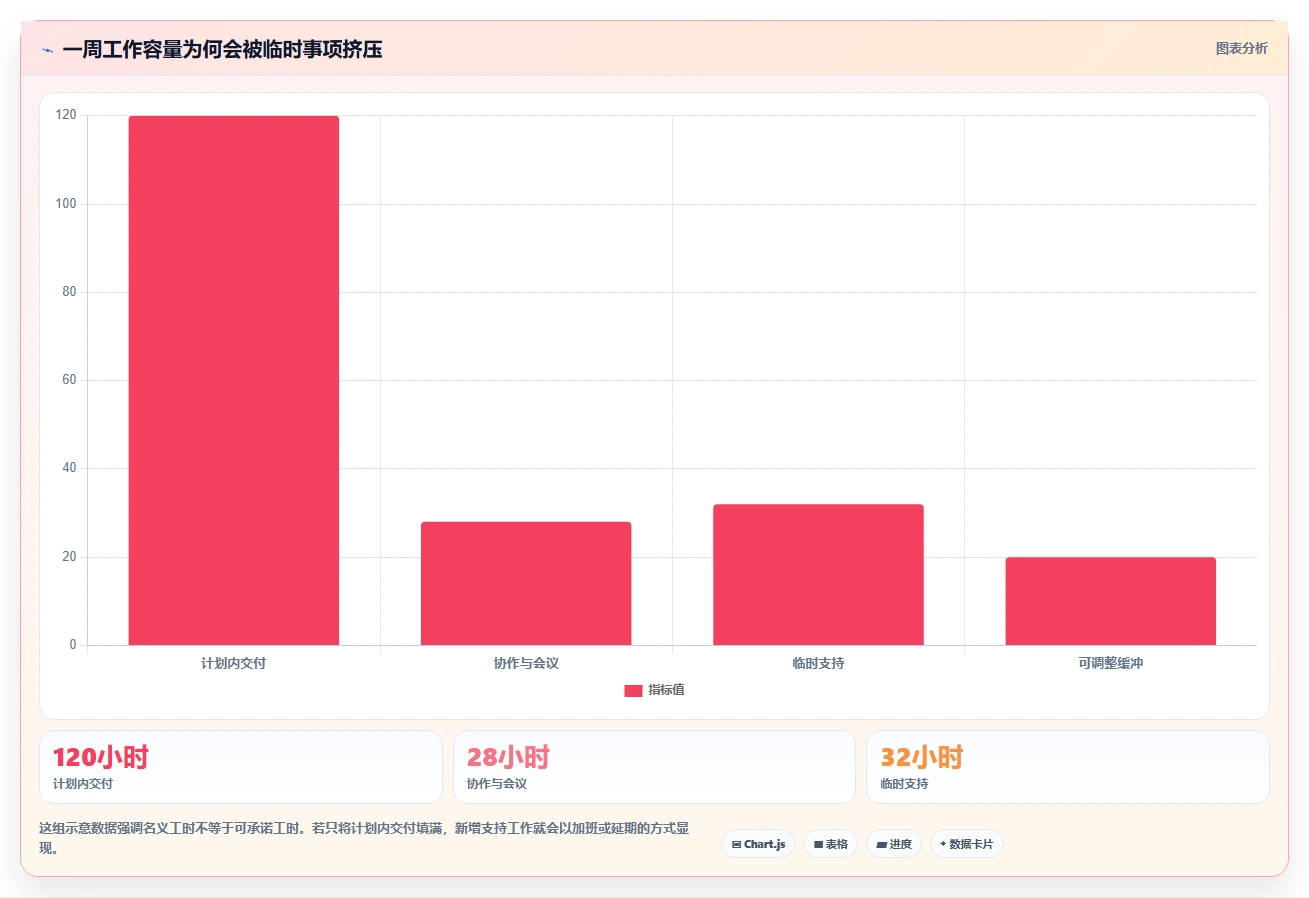The height and width of the screenshot is (898, 1309).
Task: Click the y-axis value 20
Action: click(69, 557)
